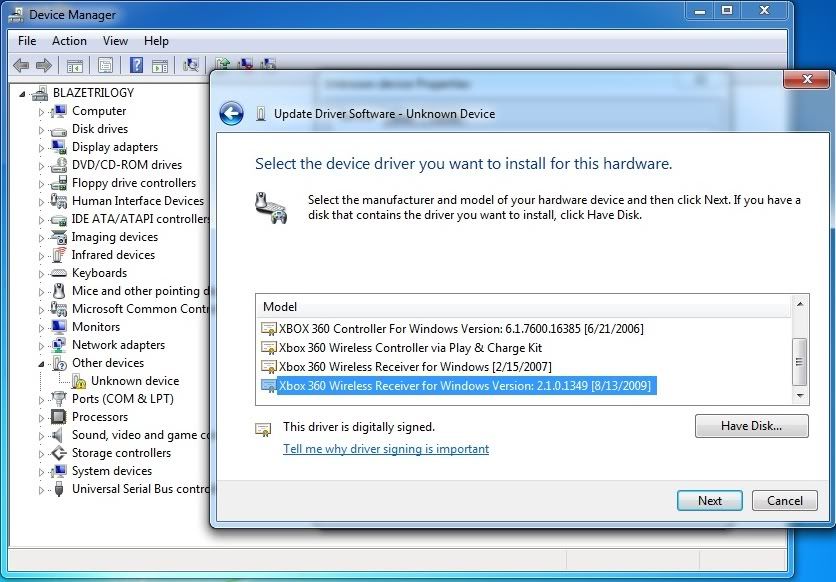Select 'Unknown device' in the tree
This screenshot has width=836, height=582.
(x=135, y=381)
